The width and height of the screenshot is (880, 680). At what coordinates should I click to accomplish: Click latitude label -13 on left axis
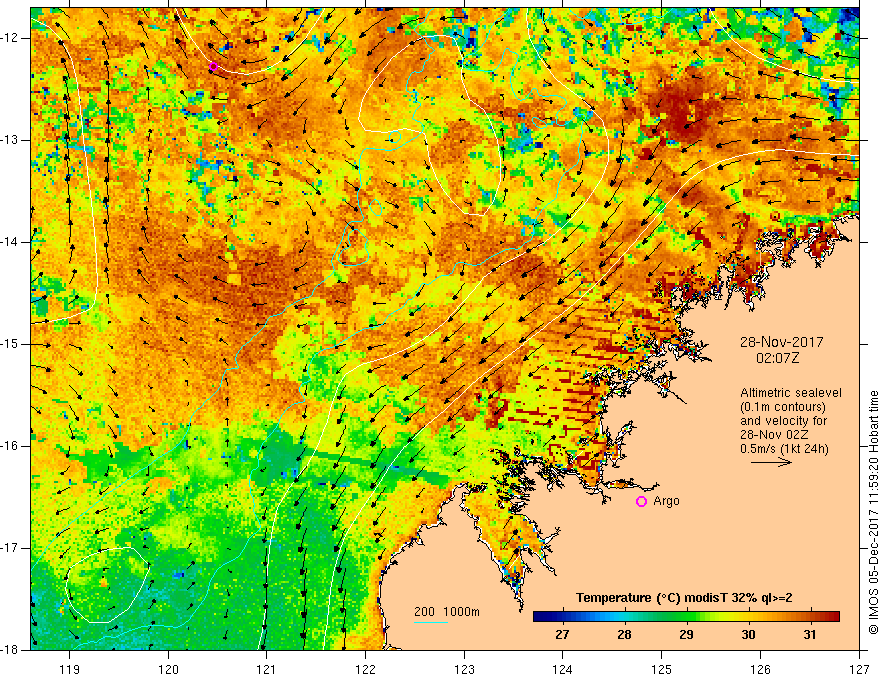(x=10, y=140)
